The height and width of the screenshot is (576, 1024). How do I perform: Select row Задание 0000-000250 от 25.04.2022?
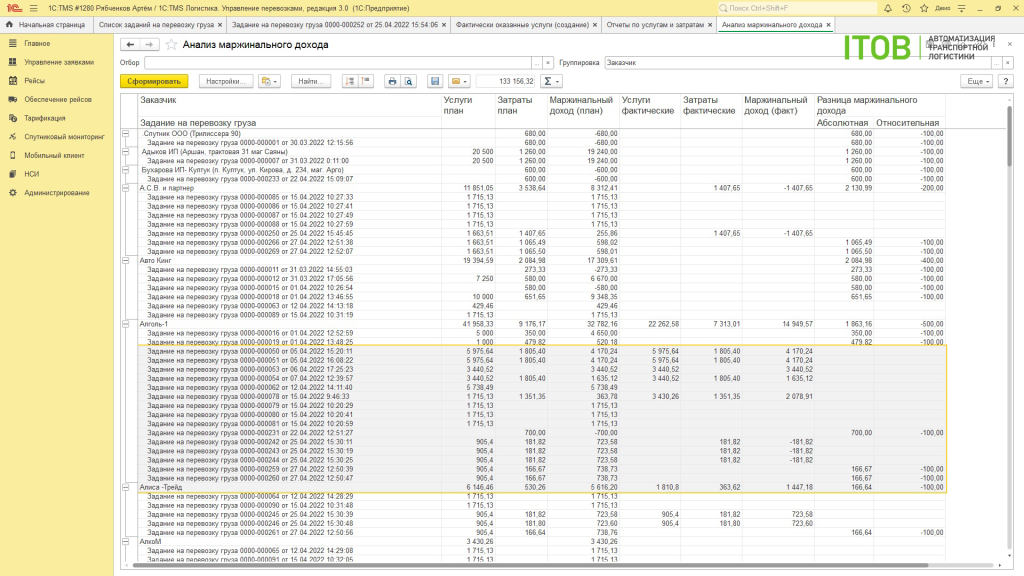[542, 233]
